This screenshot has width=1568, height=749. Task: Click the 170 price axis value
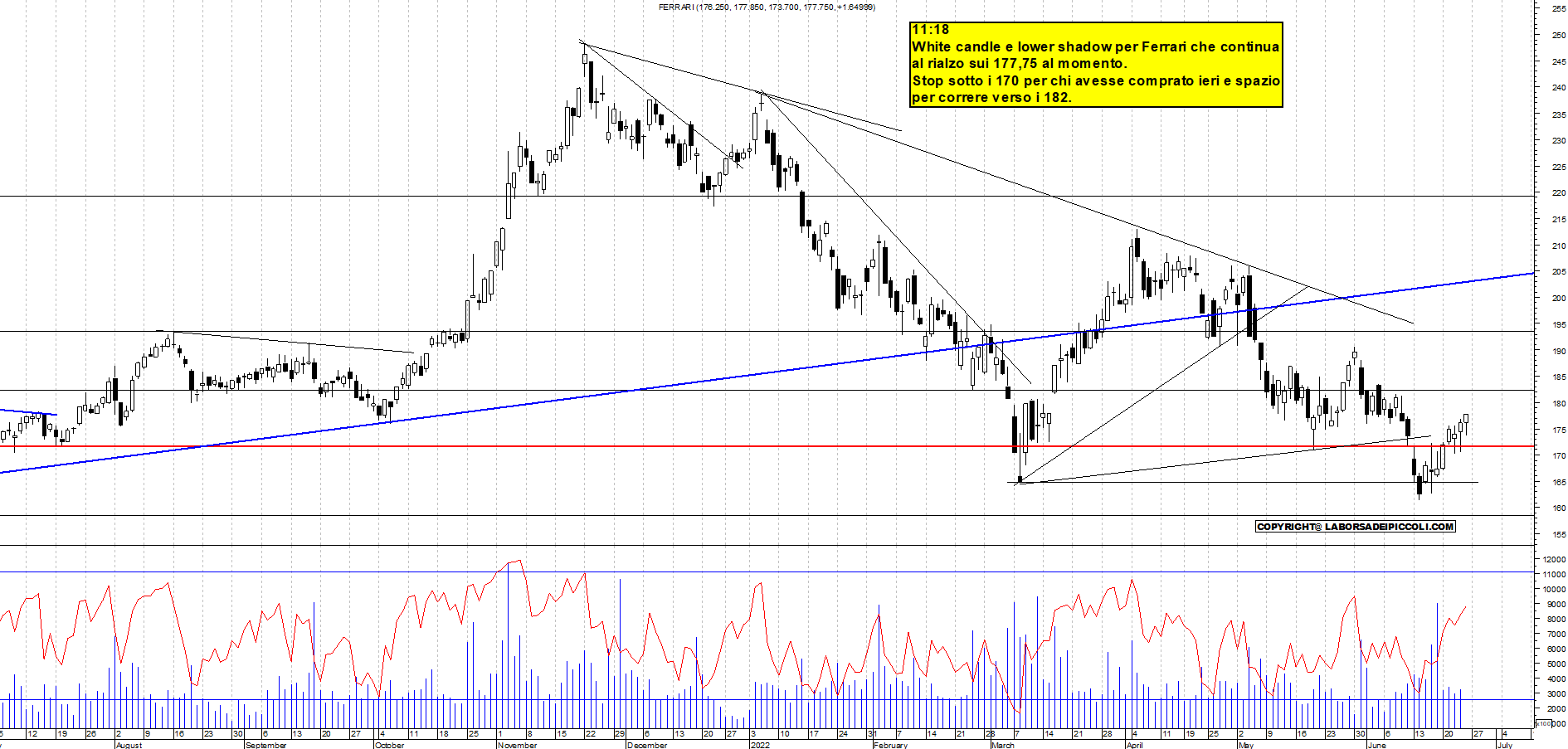coord(1559,455)
